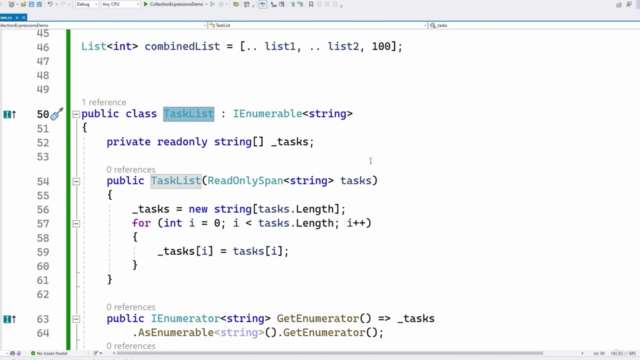Click the pin icon on the editor tab
The image size is (640, 360).
[x=17, y=18]
